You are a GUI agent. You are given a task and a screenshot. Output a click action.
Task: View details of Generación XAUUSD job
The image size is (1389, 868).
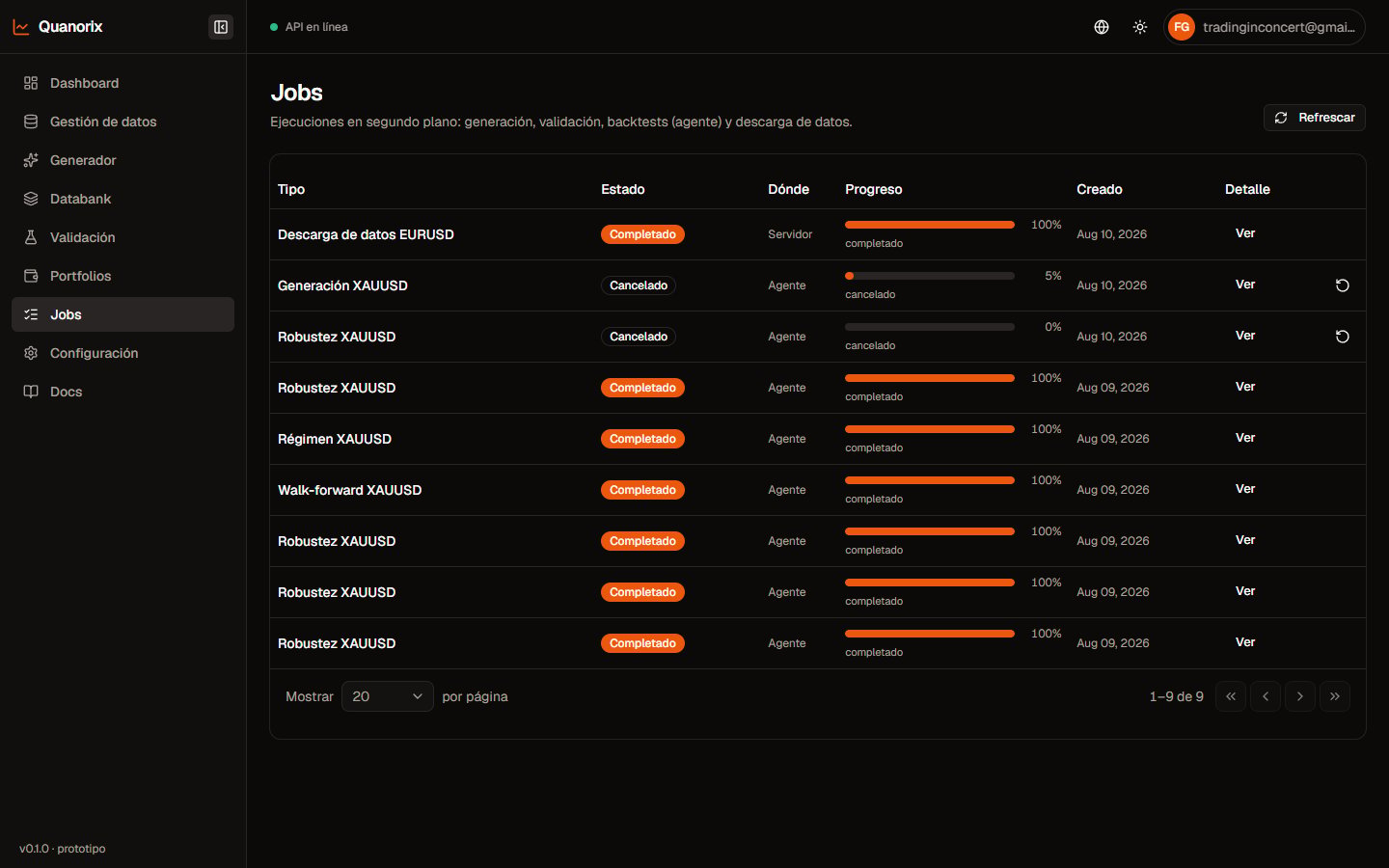pos(1245,285)
